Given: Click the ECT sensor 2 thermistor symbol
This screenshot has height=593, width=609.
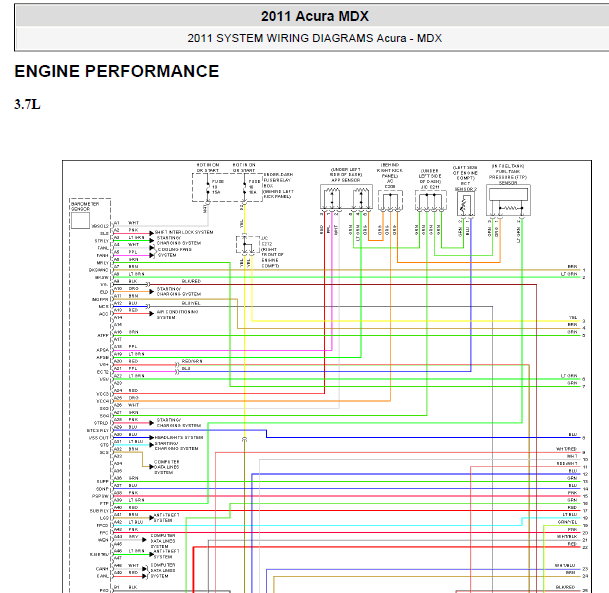Looking at the screenshot, I should point(465,204).
